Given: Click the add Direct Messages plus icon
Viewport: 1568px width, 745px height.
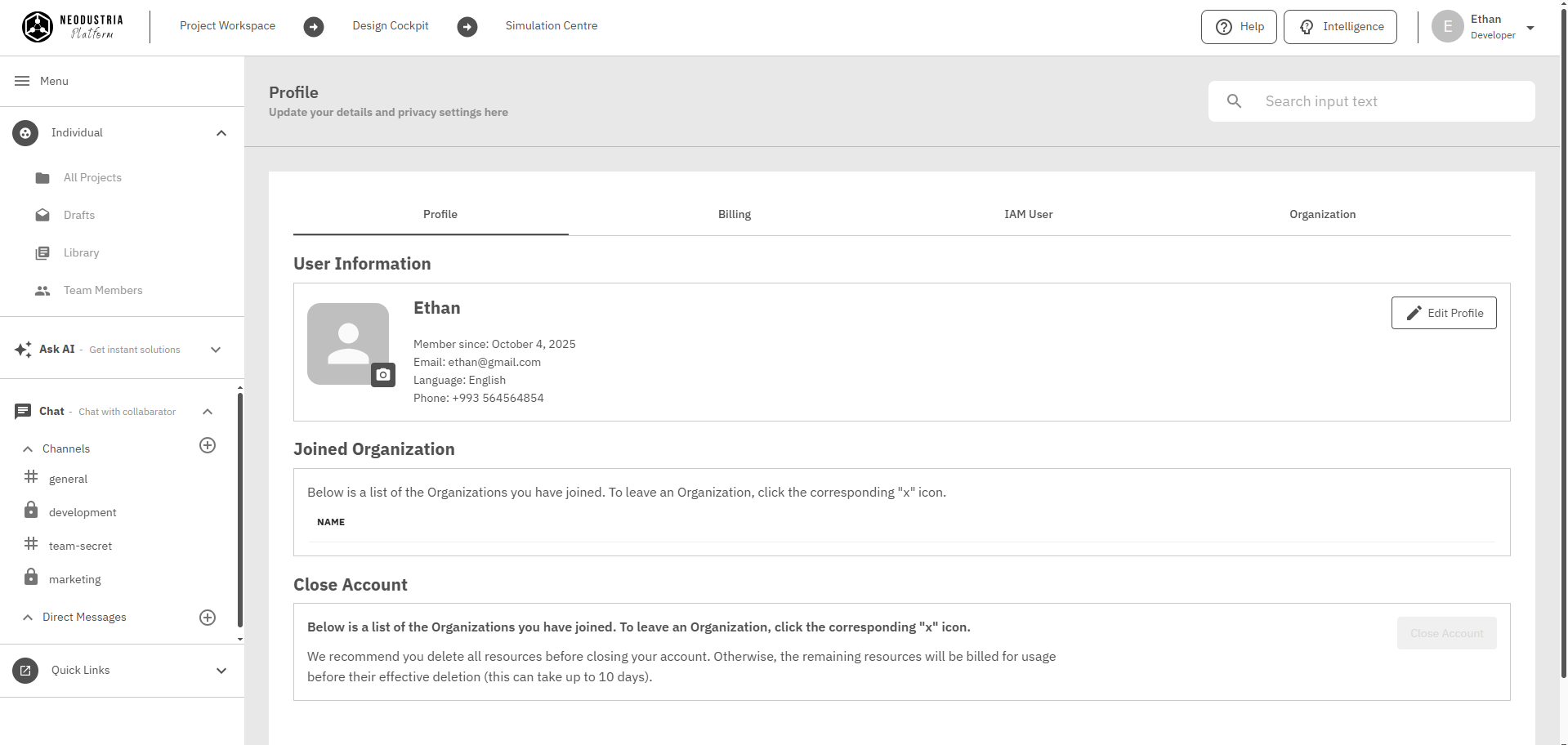Looking at the screenshot, I should click(208, 618).
